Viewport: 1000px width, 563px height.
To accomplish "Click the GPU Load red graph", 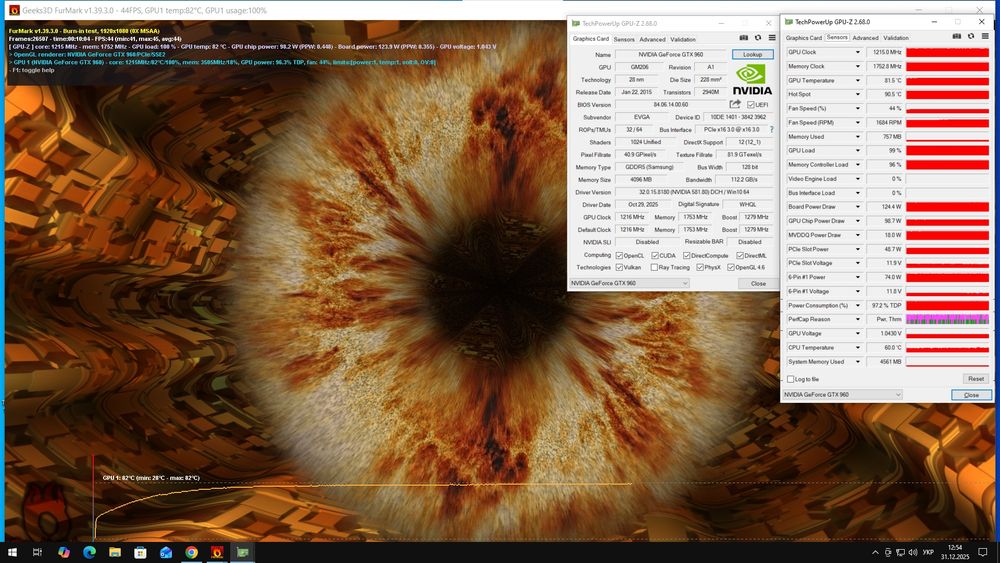I will pyautogui.click(x=947, y=150).
